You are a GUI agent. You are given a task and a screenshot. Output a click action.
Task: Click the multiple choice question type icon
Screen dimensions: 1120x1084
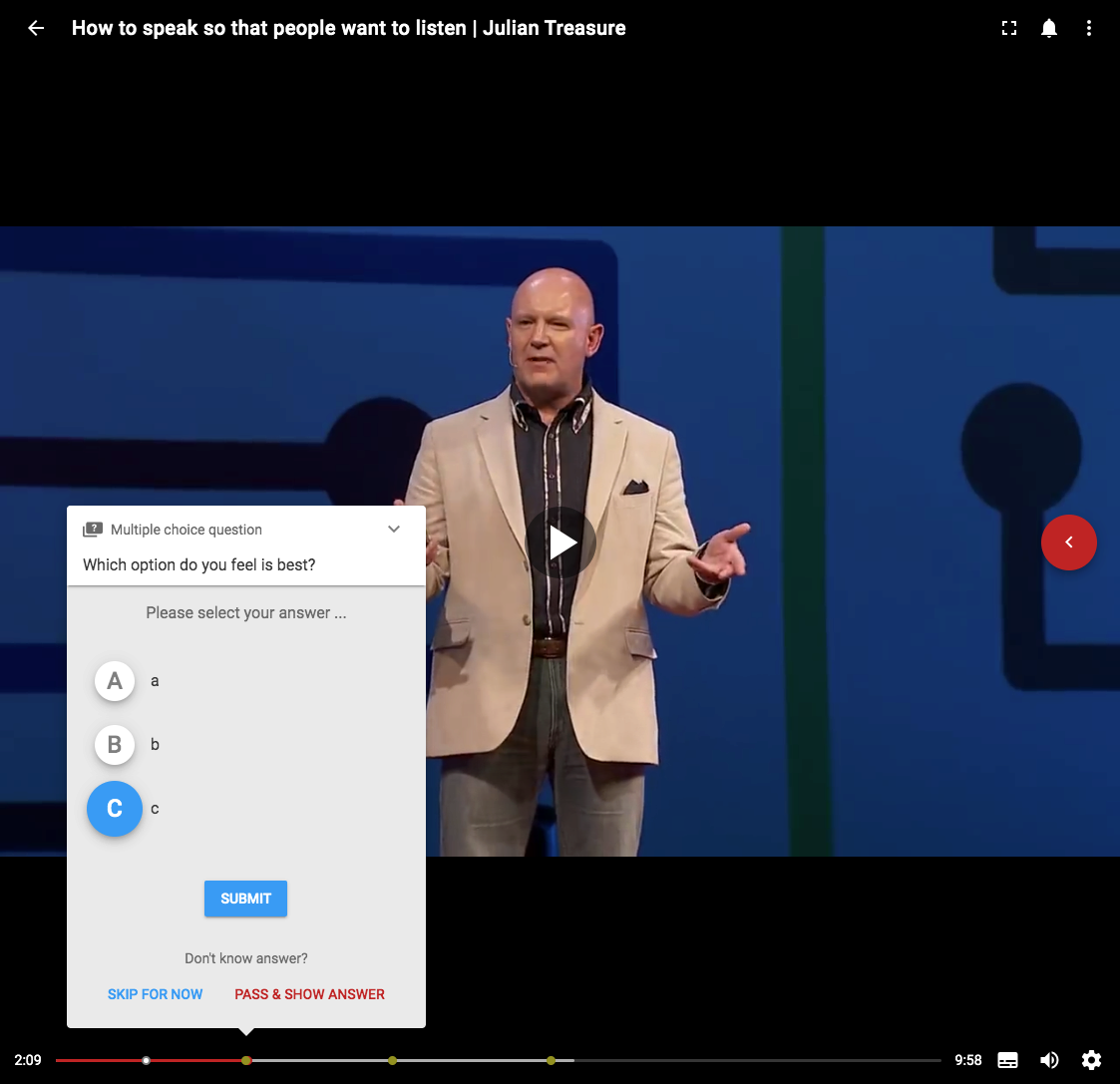pos(92,530)
